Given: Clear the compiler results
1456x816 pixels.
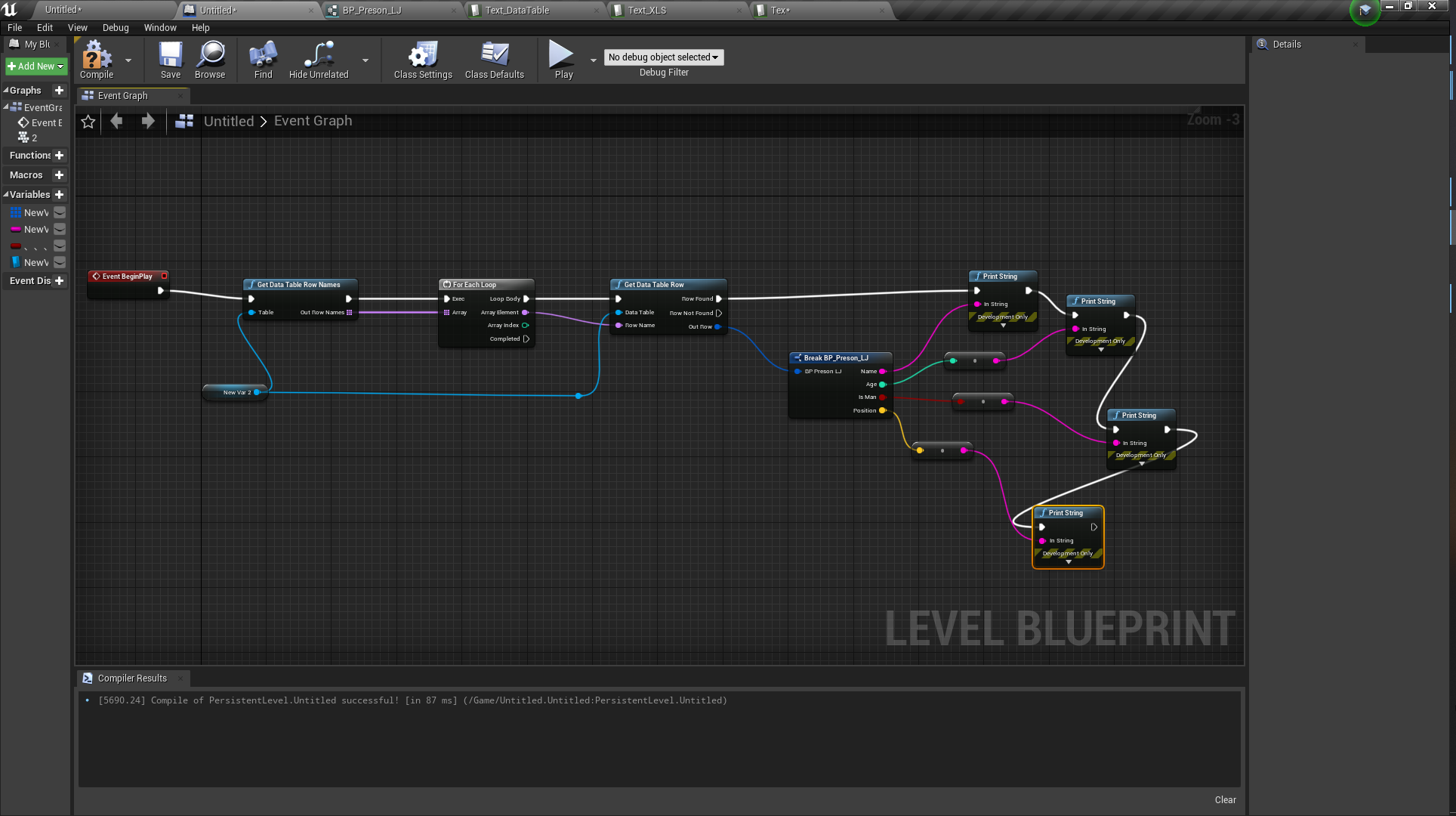Looking at the screenshot, I should coord(1225,800).
